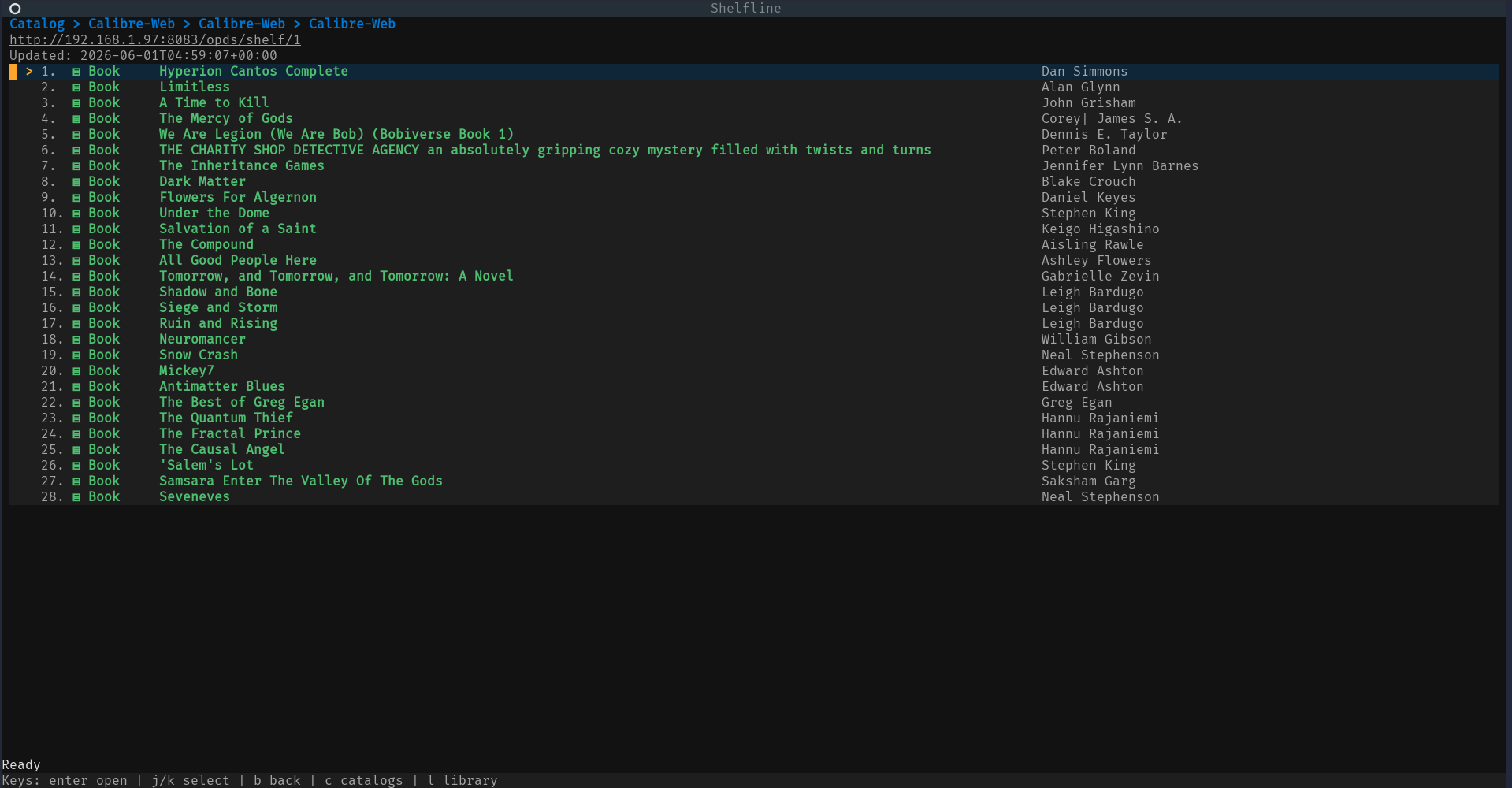Click the book icon in The Fractal Prince row
Viewport: 1512px width, 788px height.
[76, 434]
